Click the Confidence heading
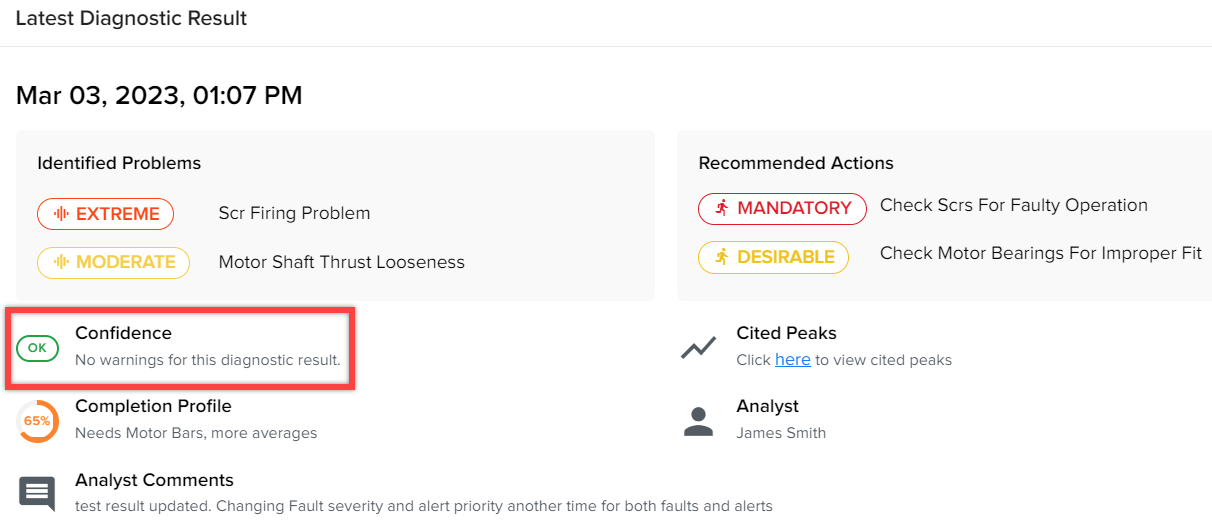The width and height of the screenshot is (1212, 525). pyautogui.click(x=123, y=333)
